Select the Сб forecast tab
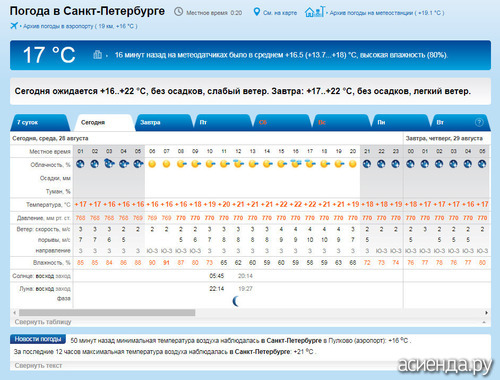The image size is (500, 380). [x=263, y=123]
